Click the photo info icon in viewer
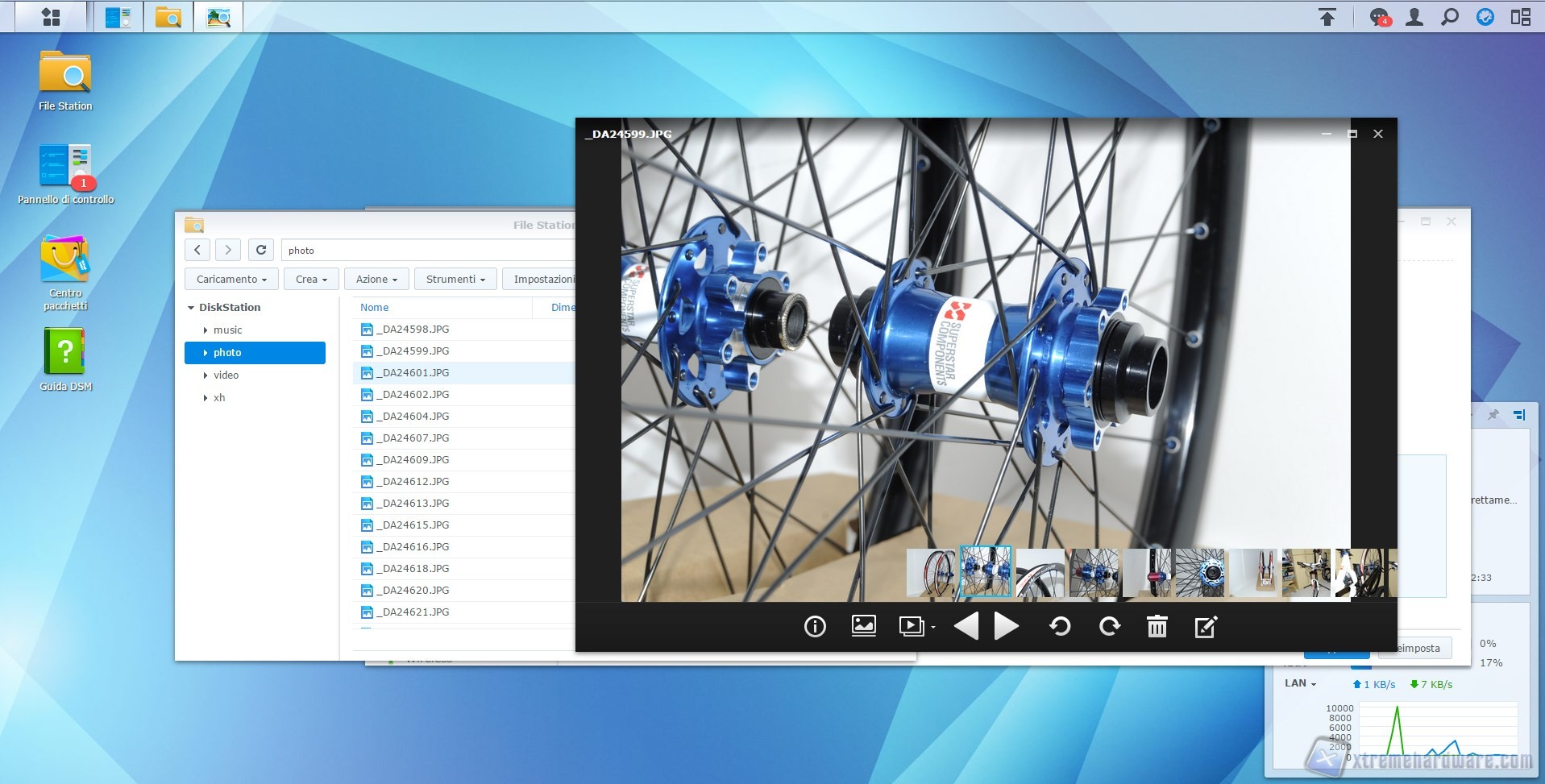1545x784 pixels. [815, 626]
